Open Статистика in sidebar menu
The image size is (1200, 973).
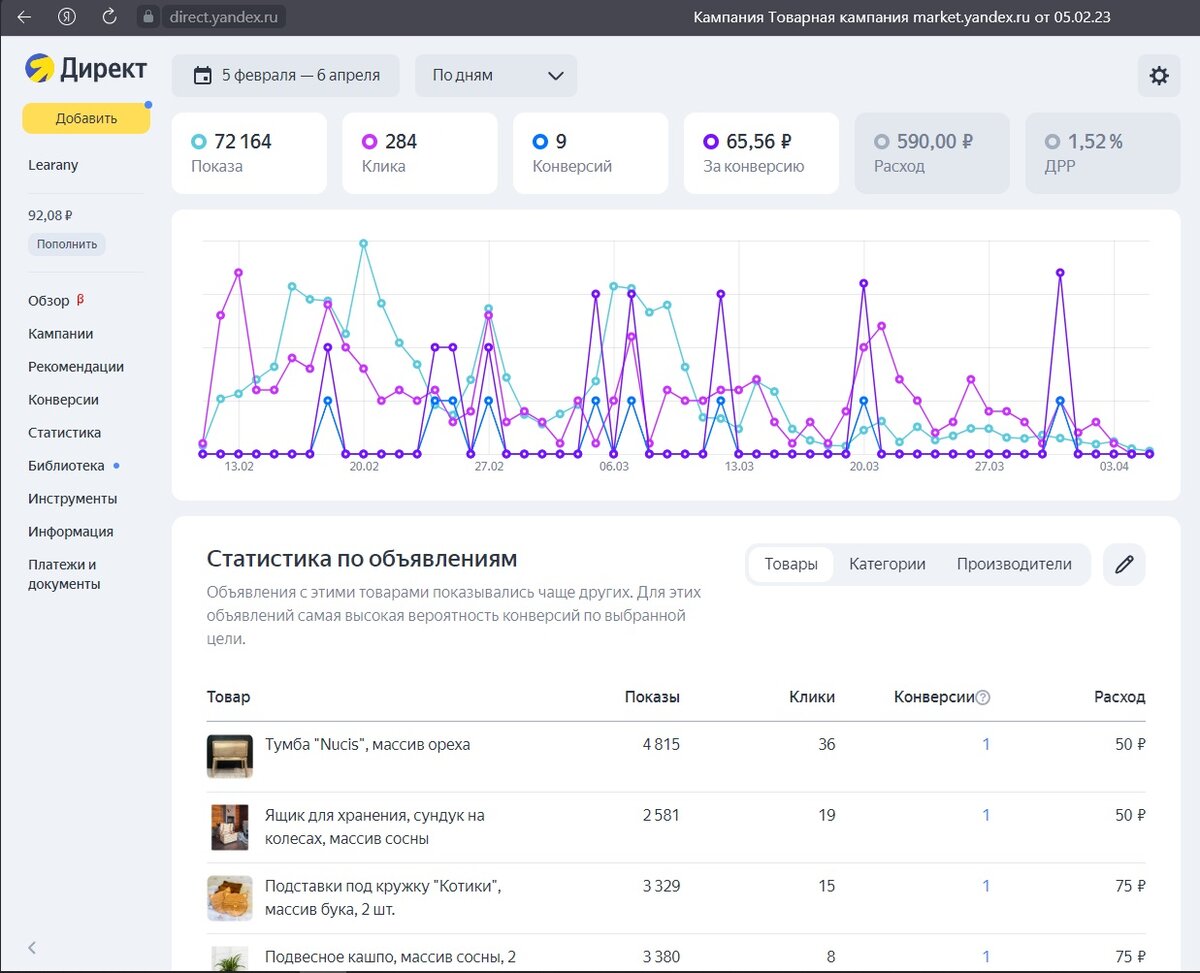(x=65, y=433)
